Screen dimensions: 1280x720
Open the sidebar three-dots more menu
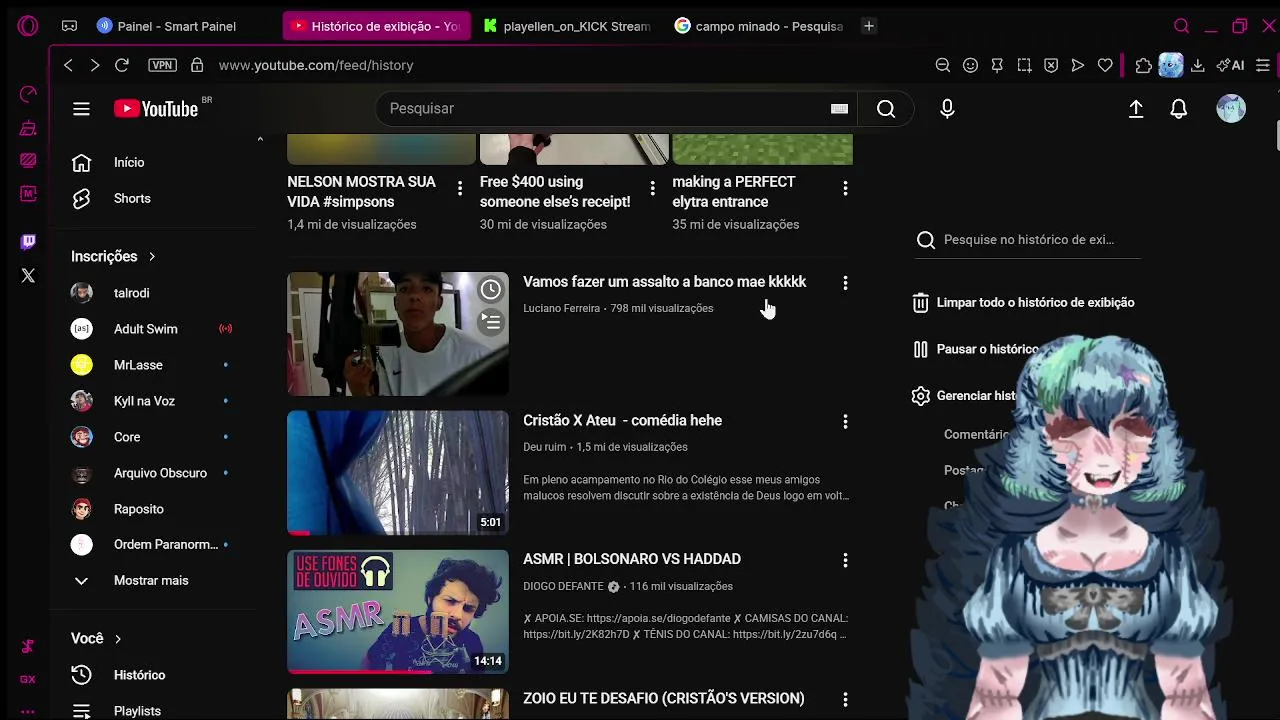click(x=28, y=712)
